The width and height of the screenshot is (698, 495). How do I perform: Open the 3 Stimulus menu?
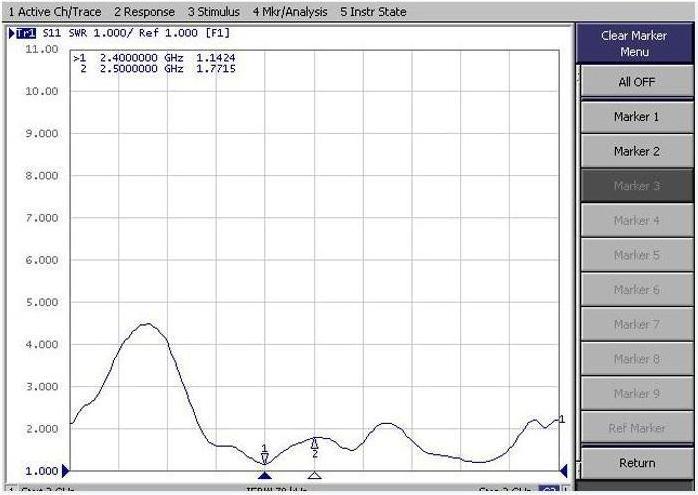[213, 12]
